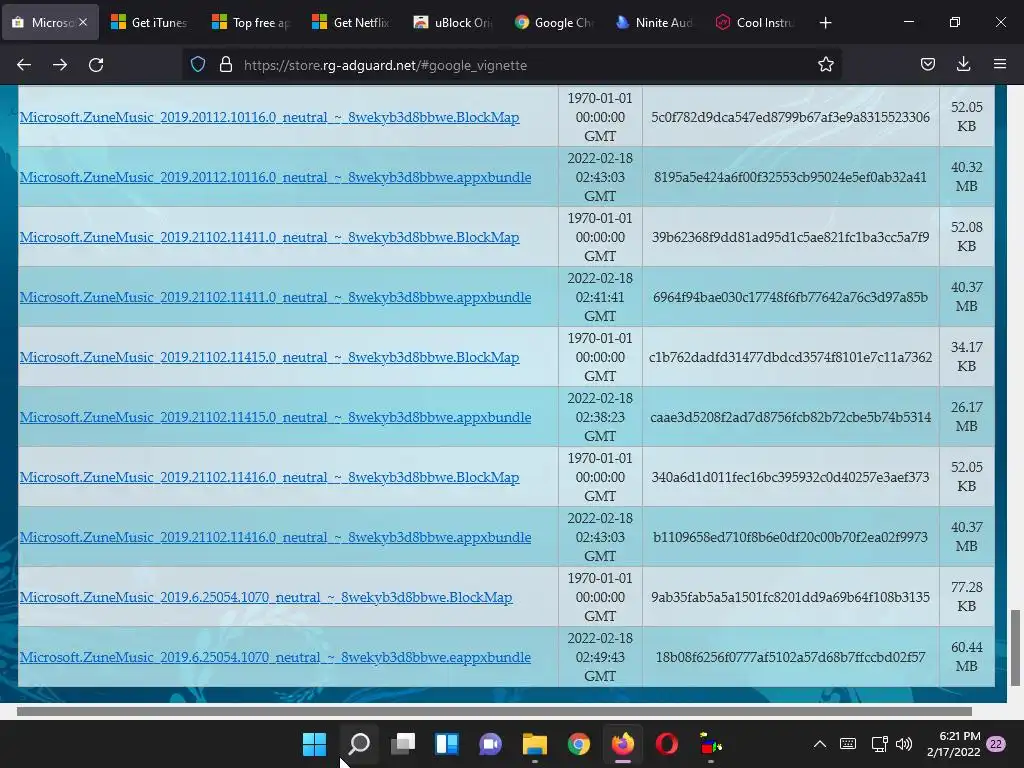Launch Google Chrome from taskbar

(x=579, y=744)
